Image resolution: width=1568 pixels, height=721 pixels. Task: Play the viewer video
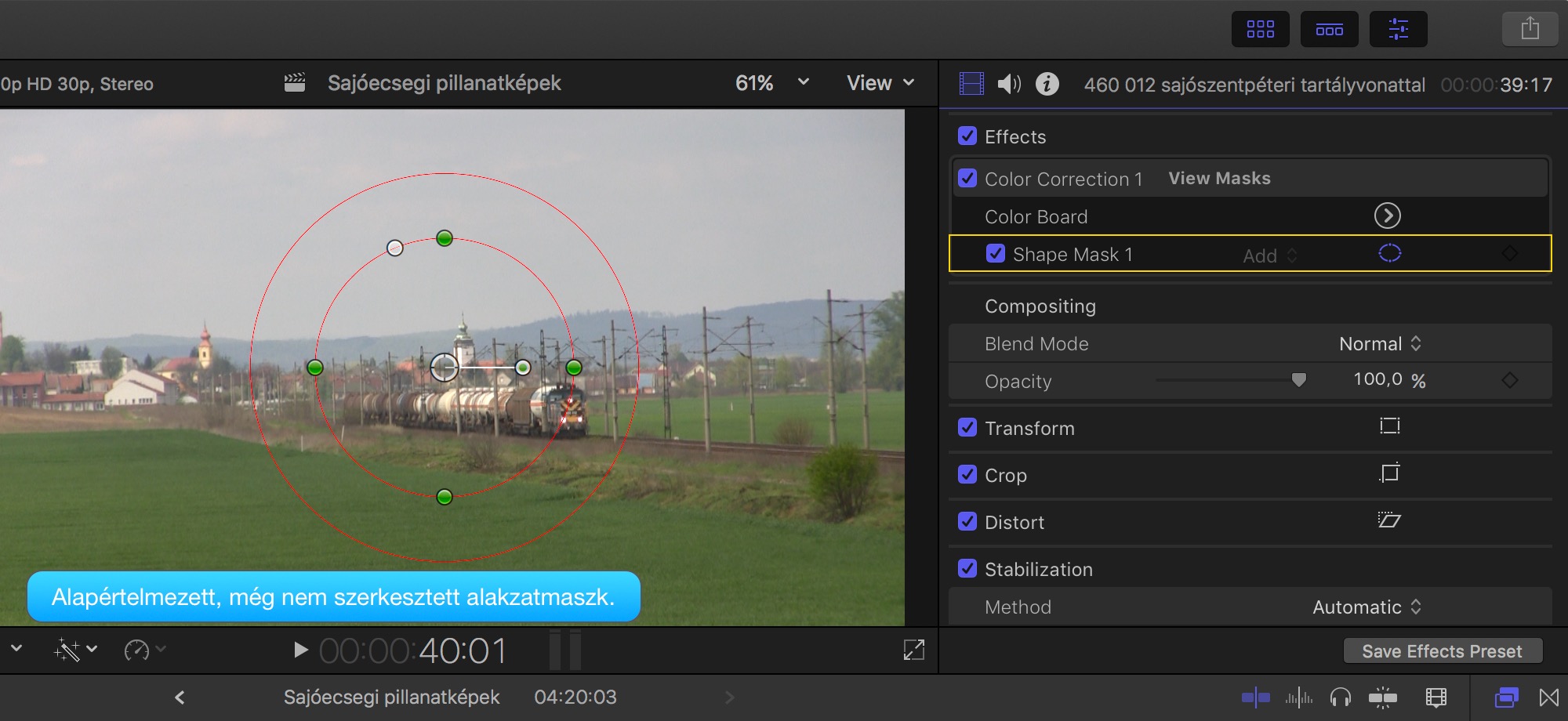click(299, 650)
